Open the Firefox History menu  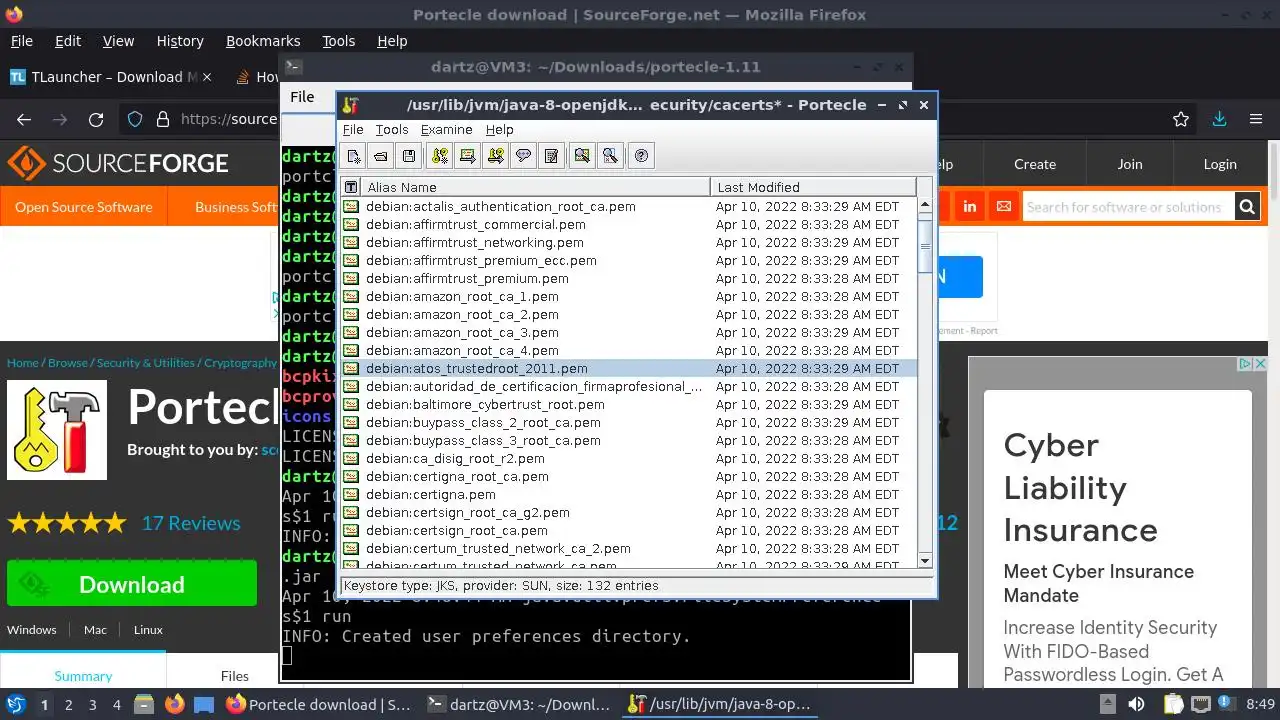[x=180, y=41]
